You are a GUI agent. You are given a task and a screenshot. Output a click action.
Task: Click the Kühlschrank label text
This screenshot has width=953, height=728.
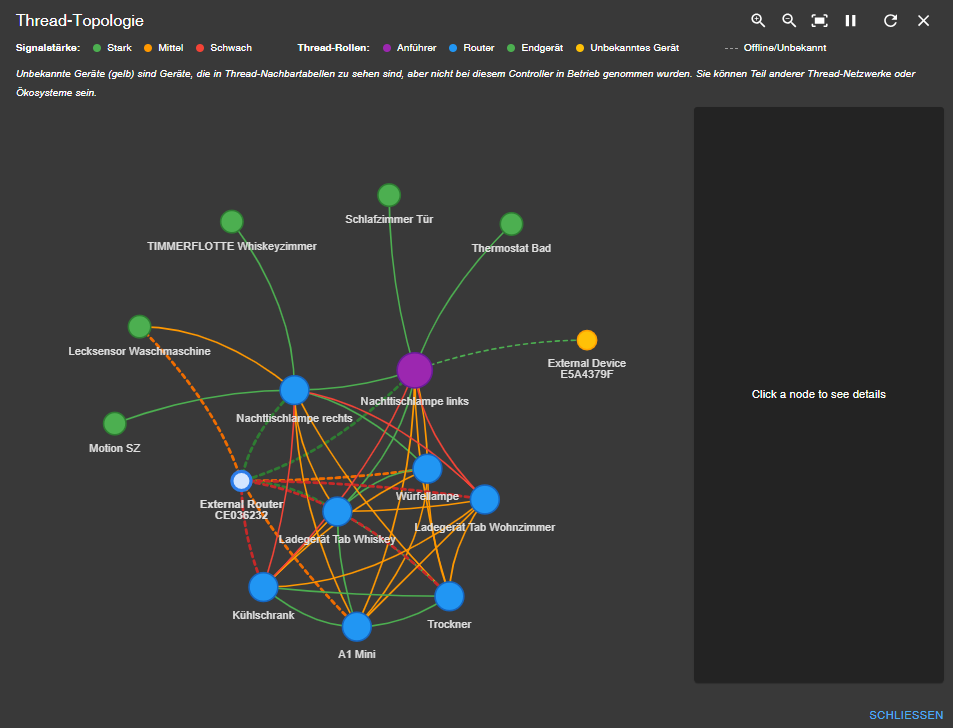coord(263,615)
